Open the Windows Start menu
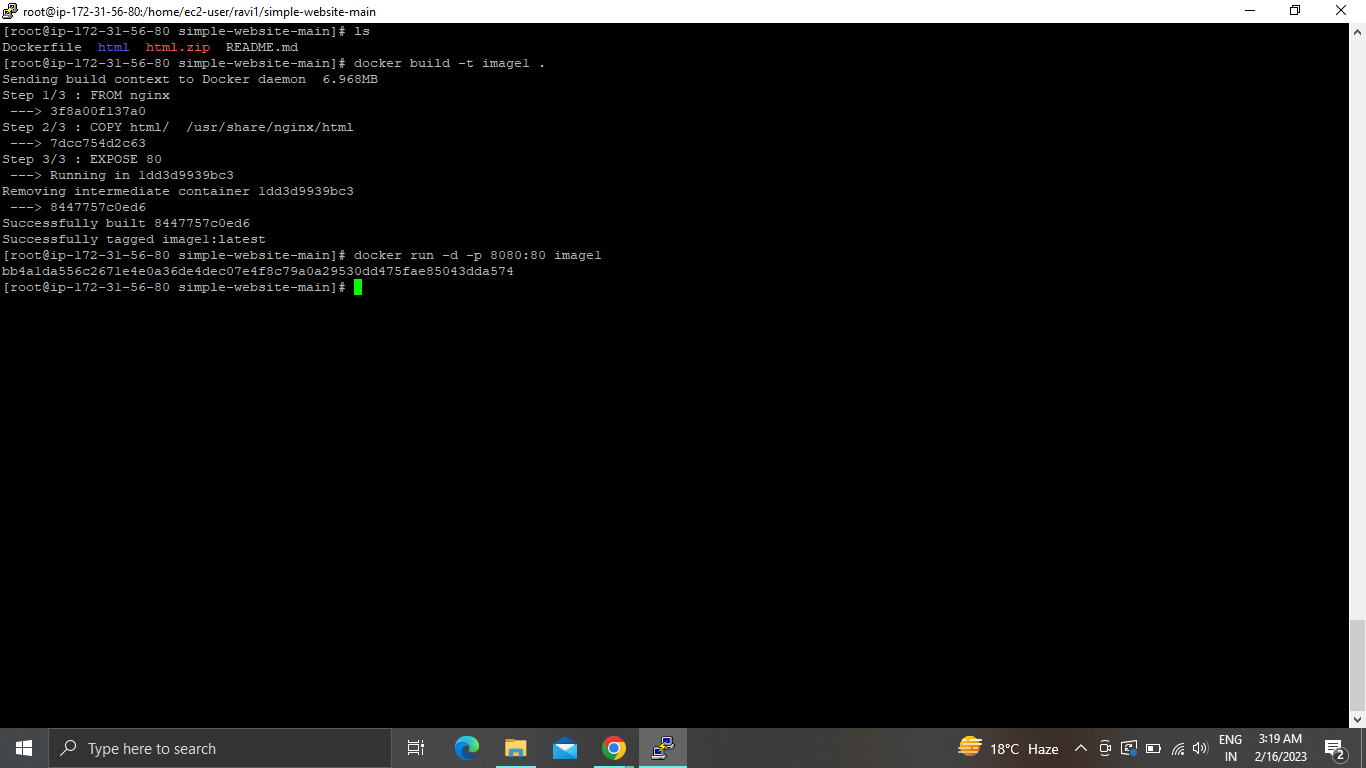Viewport: 1366px width, 768px height. coord(24,748)
